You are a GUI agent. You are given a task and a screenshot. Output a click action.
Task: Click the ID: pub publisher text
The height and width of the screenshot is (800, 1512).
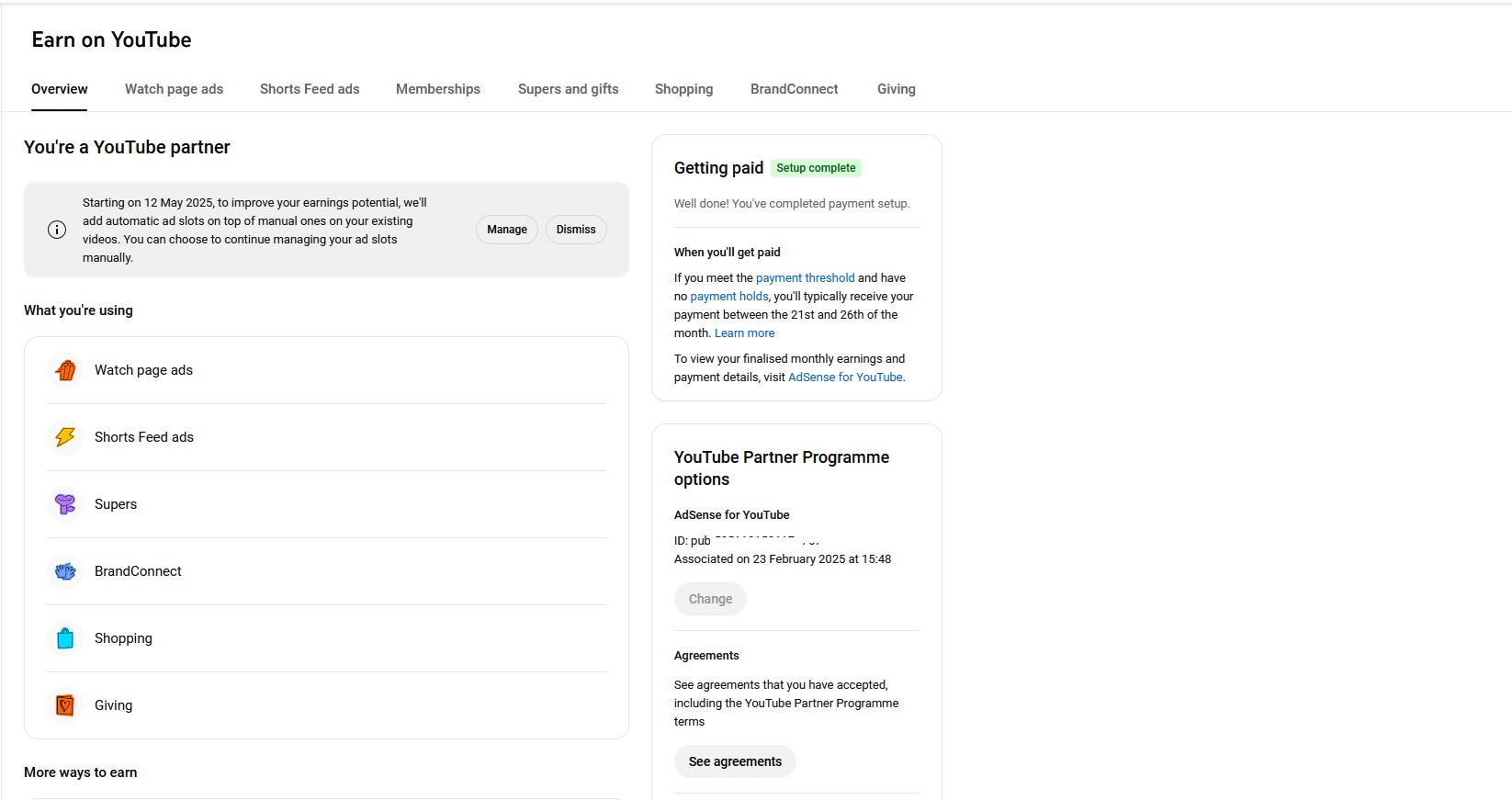click(x=747, y=540)
